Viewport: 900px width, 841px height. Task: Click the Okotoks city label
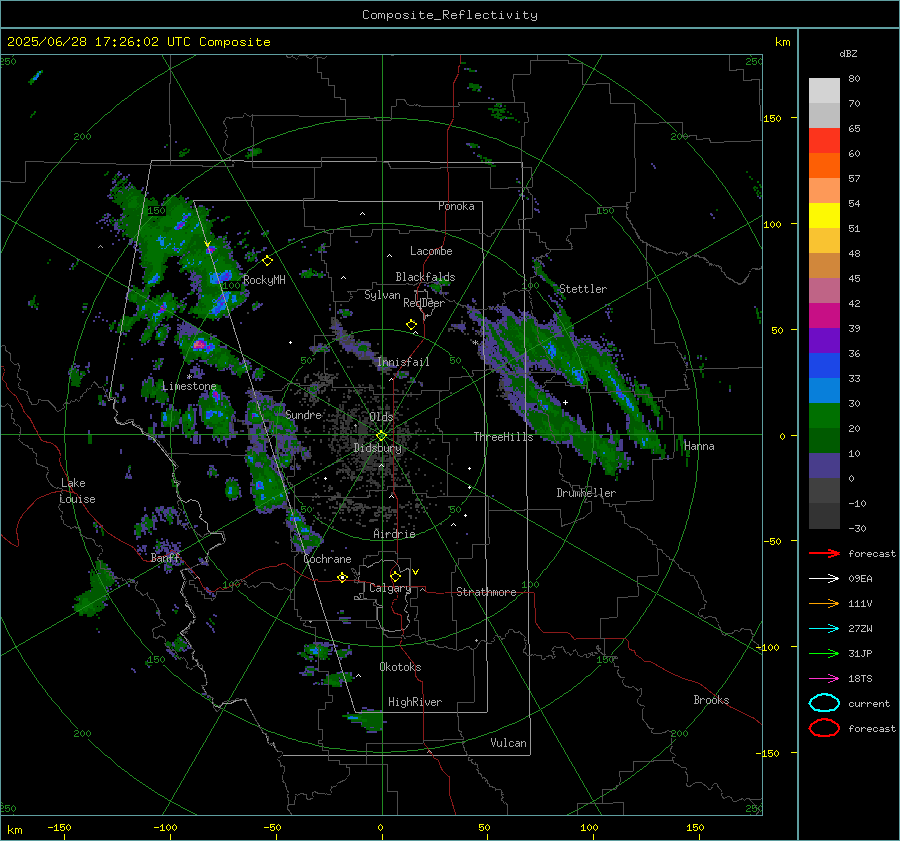[400, 667]
